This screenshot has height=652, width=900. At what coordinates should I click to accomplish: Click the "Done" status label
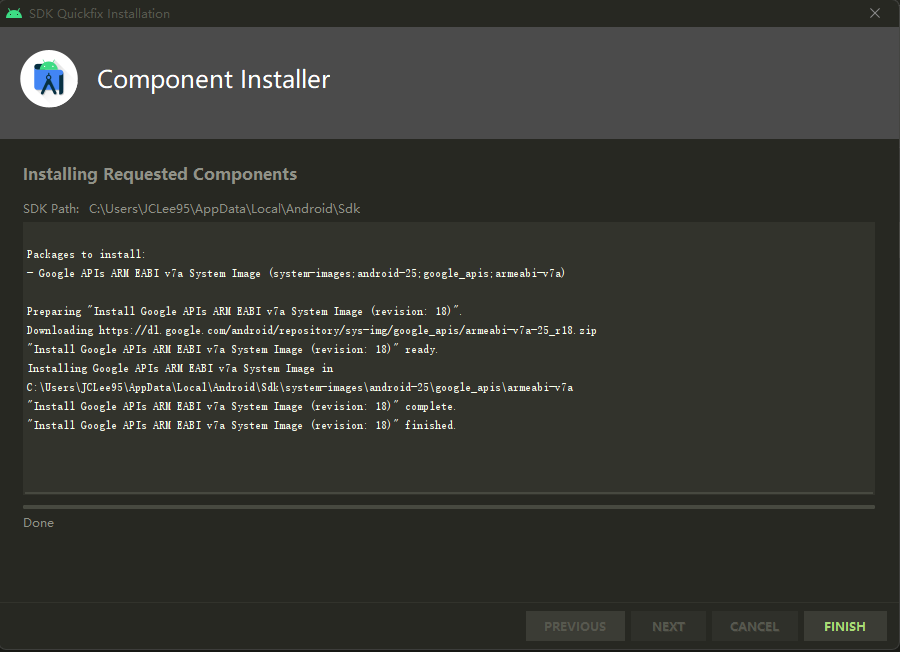click(x=38, y=523)
